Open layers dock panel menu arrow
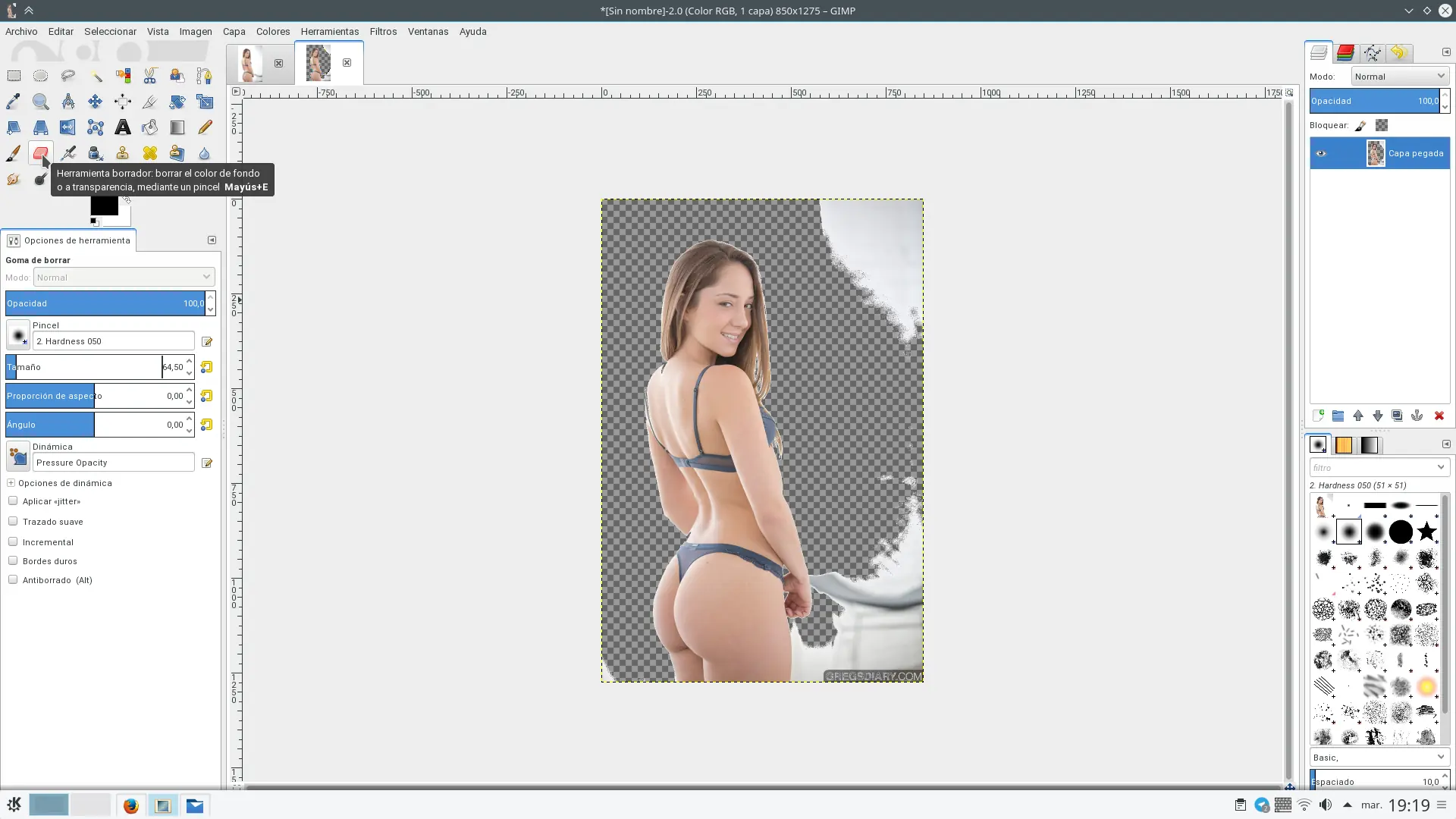 pos(1445,52)
